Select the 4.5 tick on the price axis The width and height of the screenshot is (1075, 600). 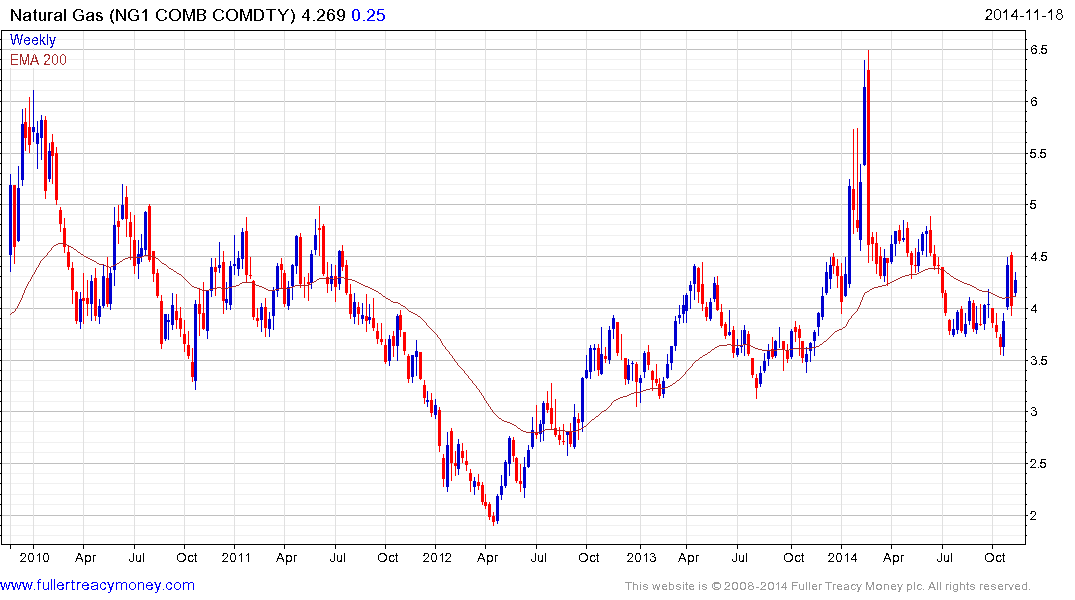point(1038,257)
